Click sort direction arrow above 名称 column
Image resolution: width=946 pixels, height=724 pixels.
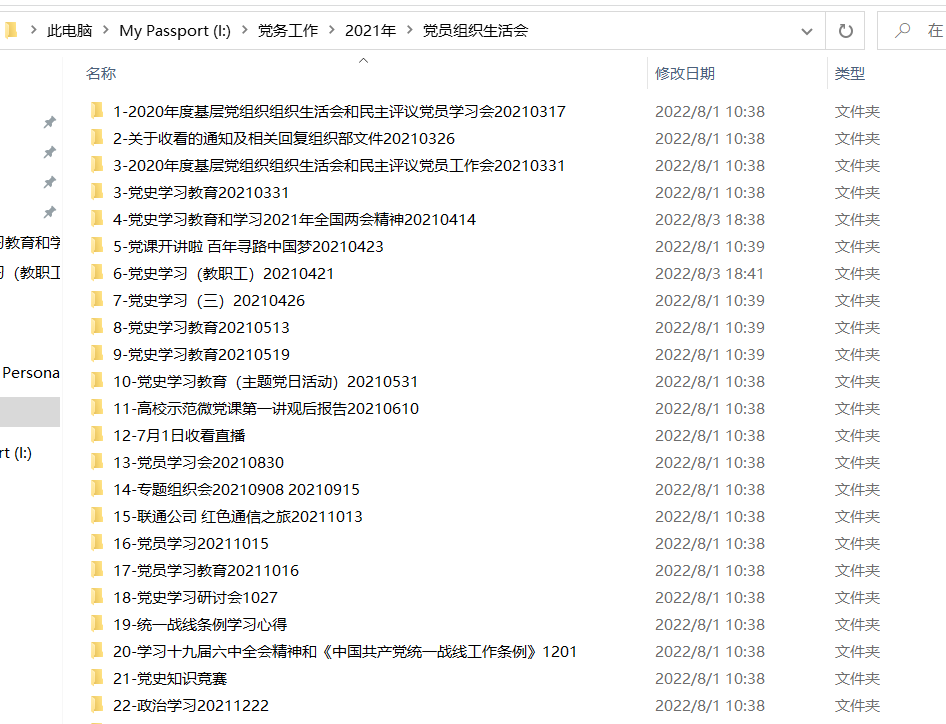tap(363, 60)
